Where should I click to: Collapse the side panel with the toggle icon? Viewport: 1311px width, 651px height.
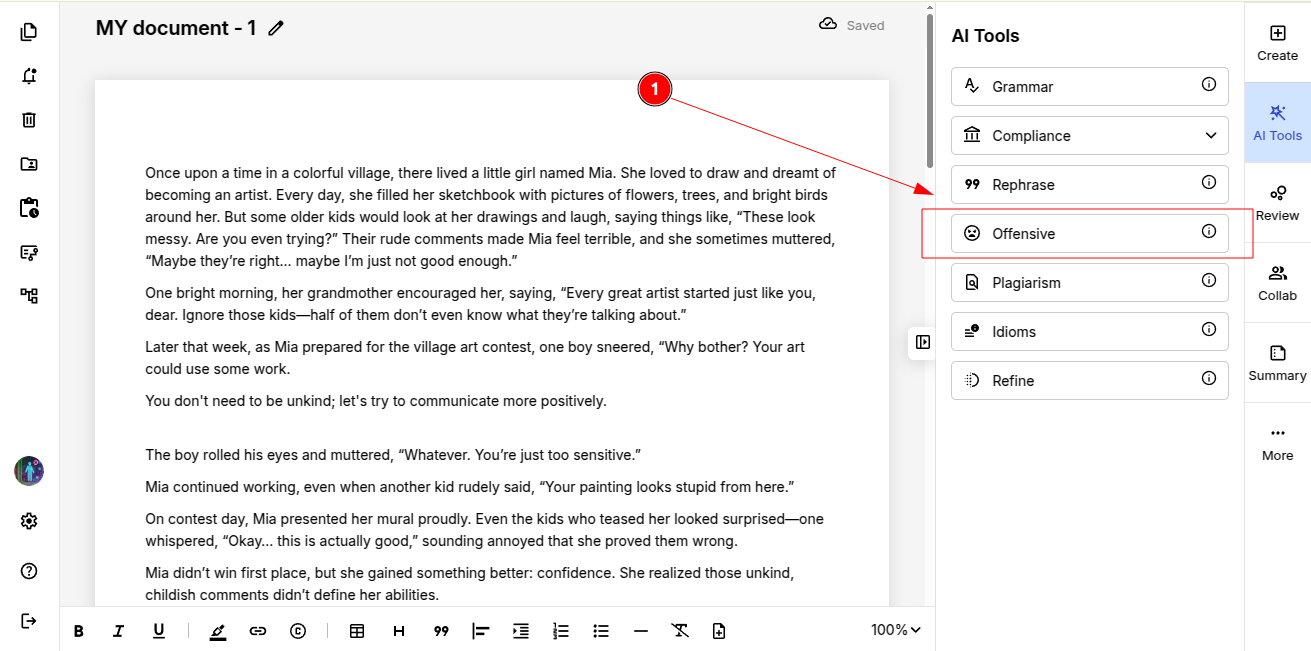pyautogui.click(x=922, y=342)
